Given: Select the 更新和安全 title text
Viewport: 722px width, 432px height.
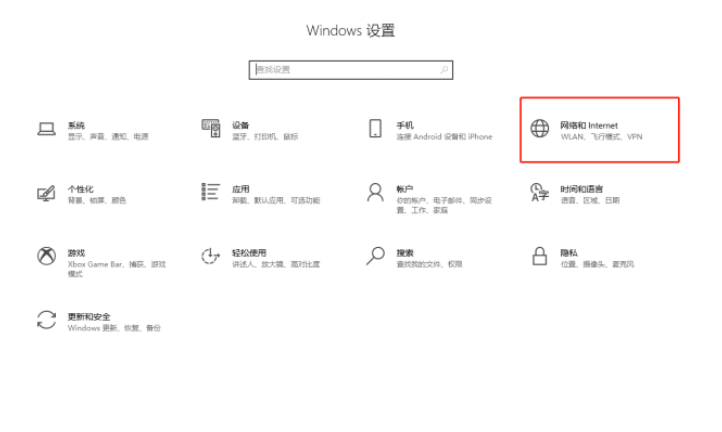Looking at the screenshot, I should point(89,316).
